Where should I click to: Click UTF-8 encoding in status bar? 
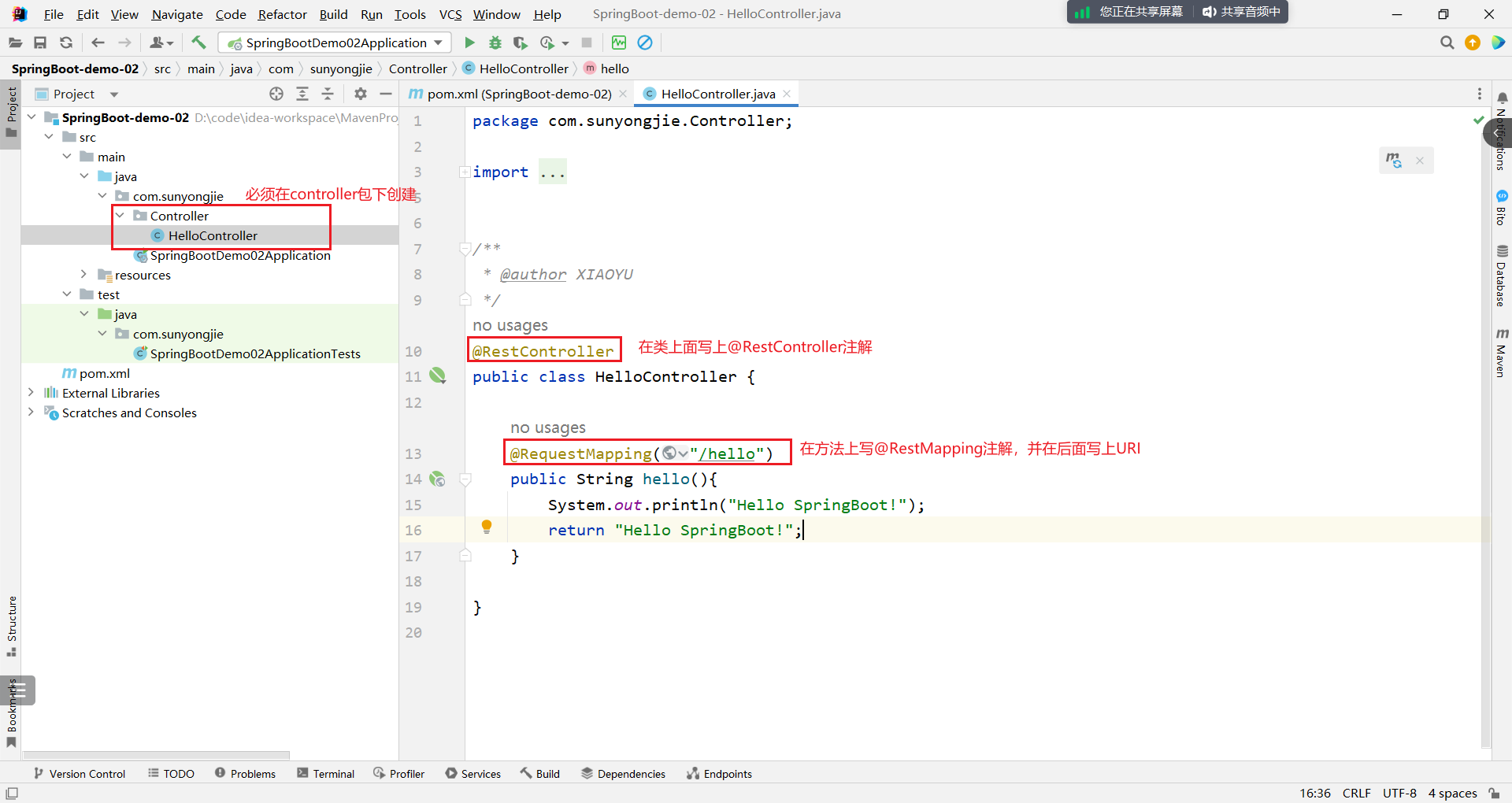(1399, 793)
